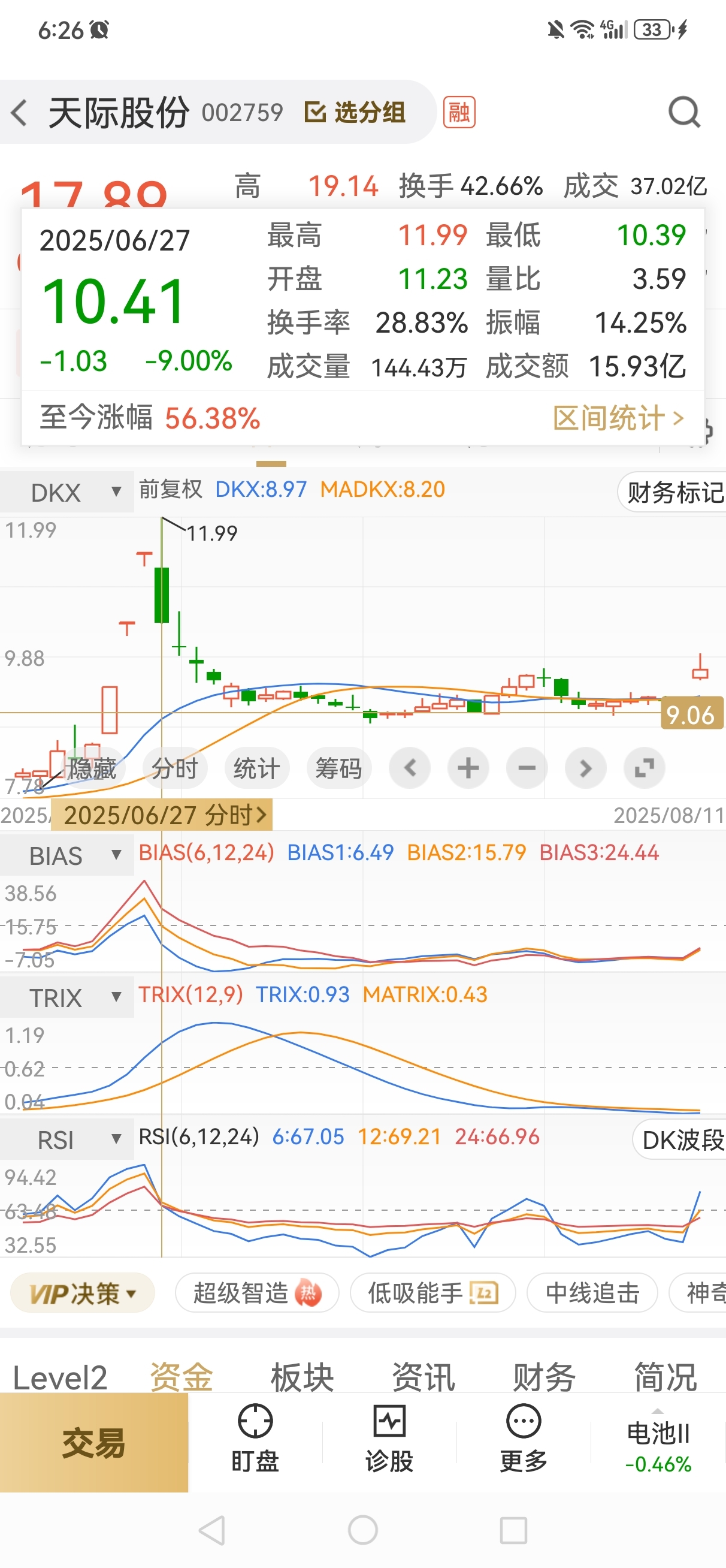Tap the 热 hot badge on 超级智造
Viewport: 726px width, 1568px height.
[x=308, y=1293]
